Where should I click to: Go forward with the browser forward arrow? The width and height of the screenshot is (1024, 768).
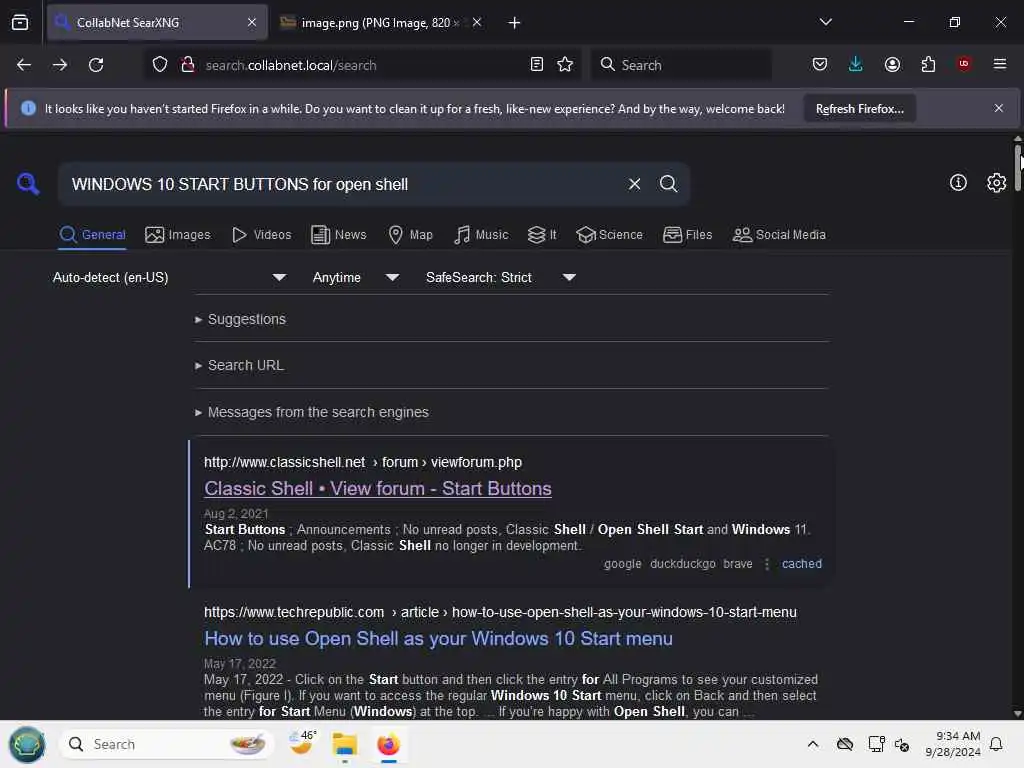60,65
